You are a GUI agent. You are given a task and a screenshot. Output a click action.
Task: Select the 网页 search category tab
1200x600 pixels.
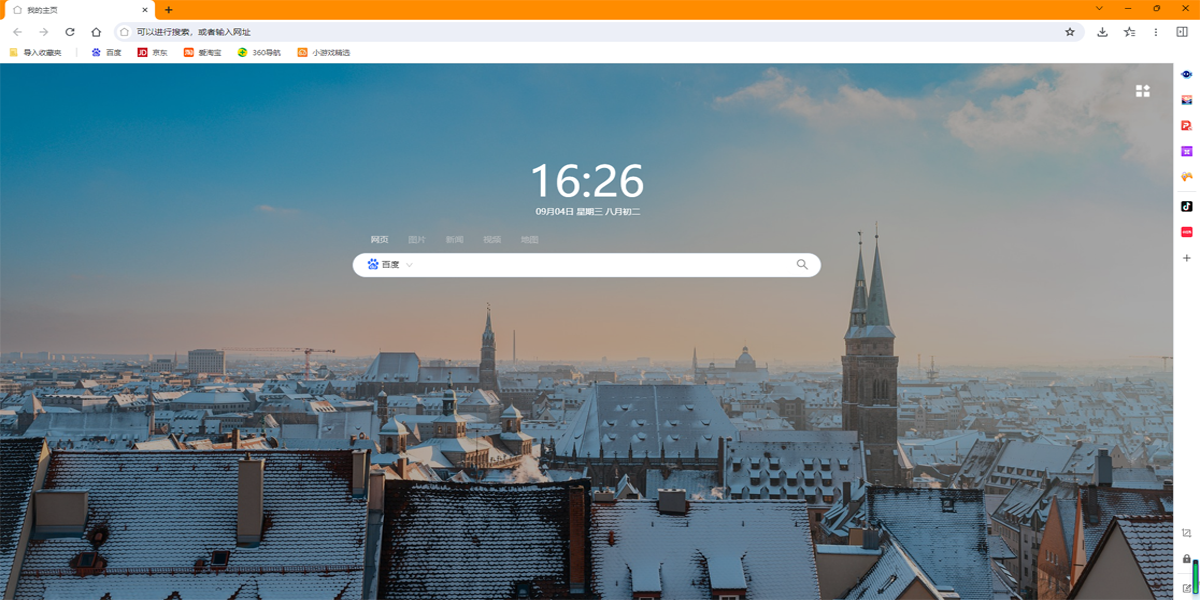click(379, 240)
